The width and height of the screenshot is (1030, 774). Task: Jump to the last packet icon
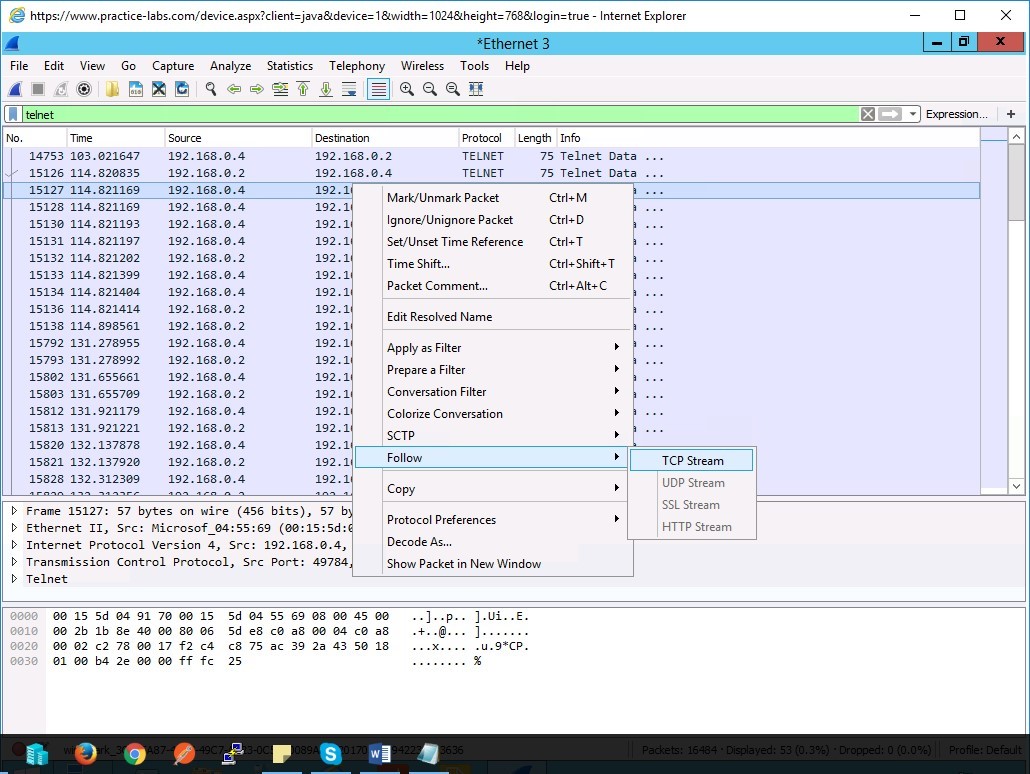point(326,89)
